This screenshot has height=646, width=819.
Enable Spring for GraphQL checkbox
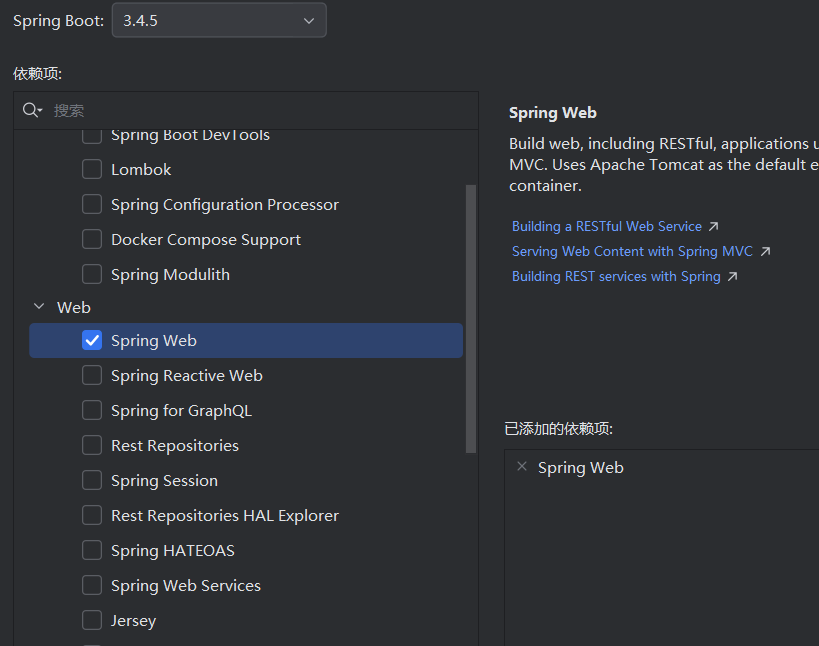coord(92,410)
